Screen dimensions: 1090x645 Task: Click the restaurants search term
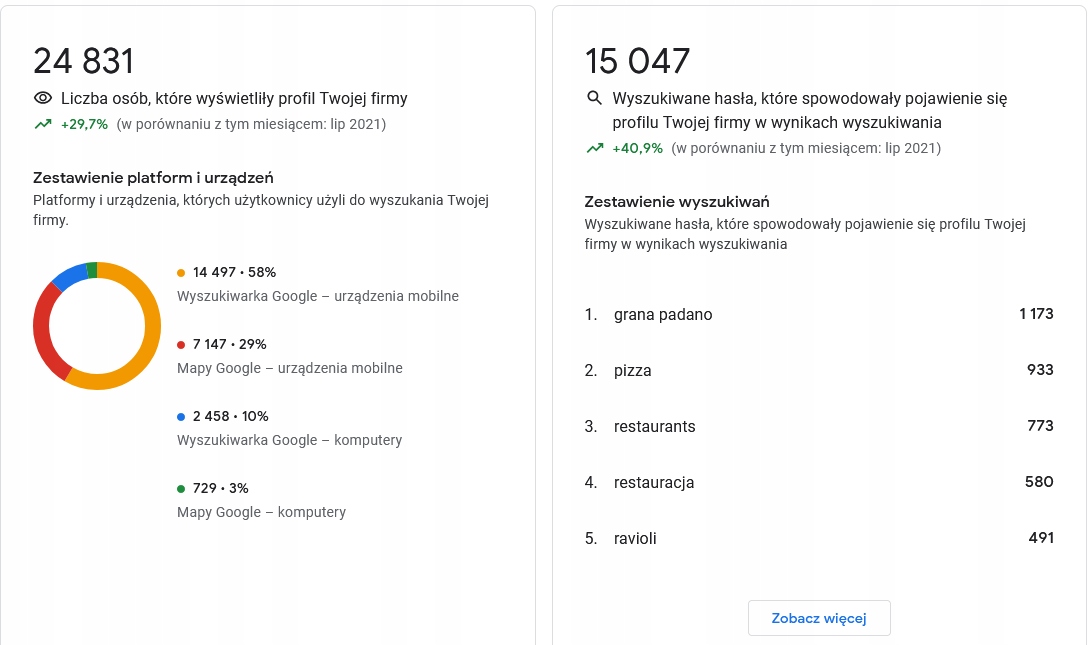[x=654, y=426]
